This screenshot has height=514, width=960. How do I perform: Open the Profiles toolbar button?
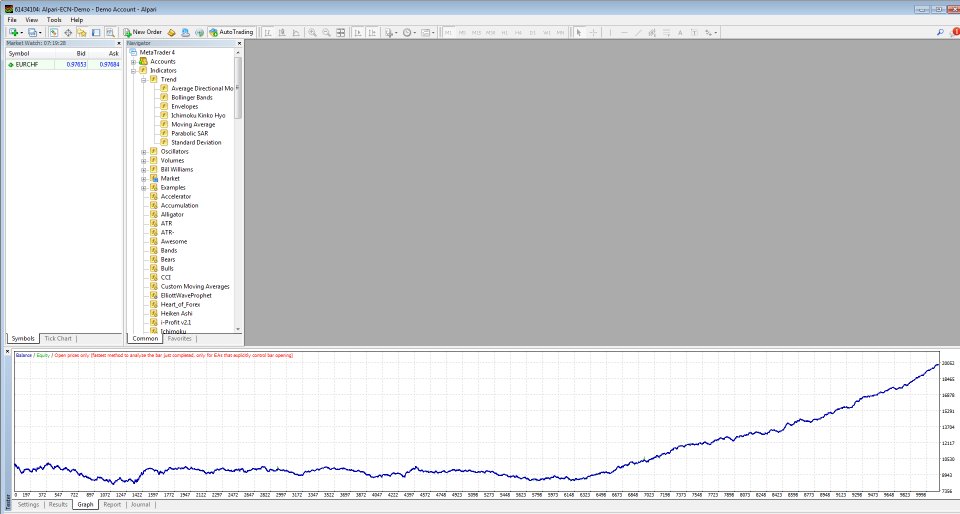[x=34, y=32]
